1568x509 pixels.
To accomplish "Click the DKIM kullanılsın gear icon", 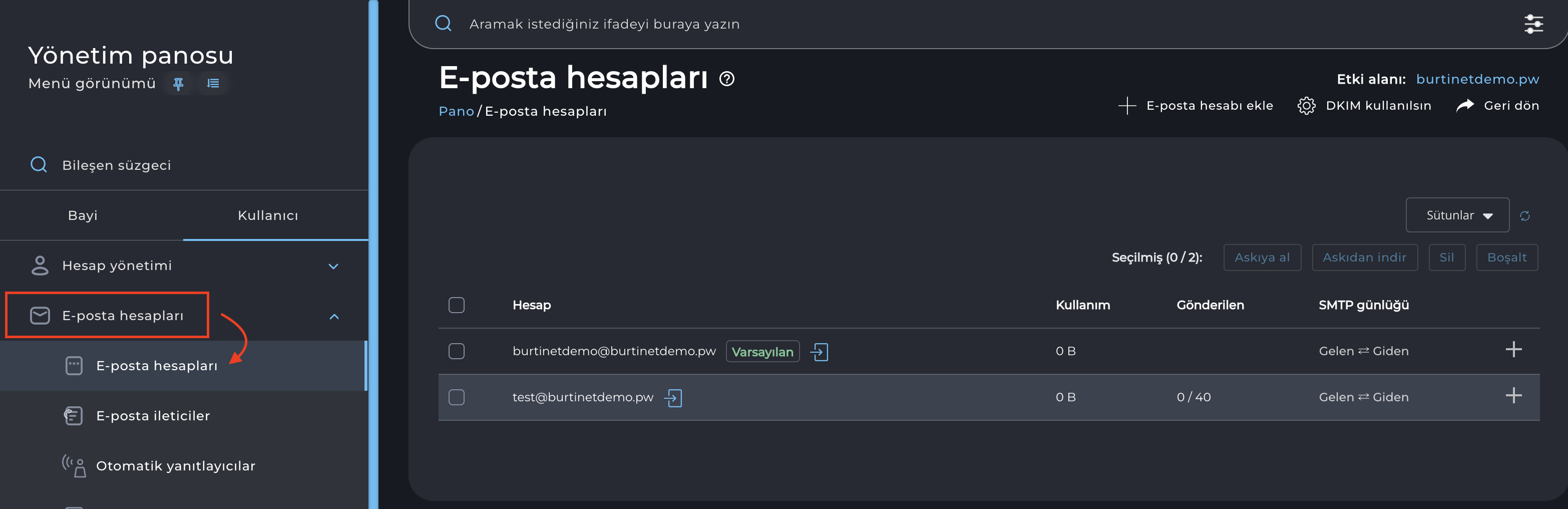I will click(x=1306, y=106).
